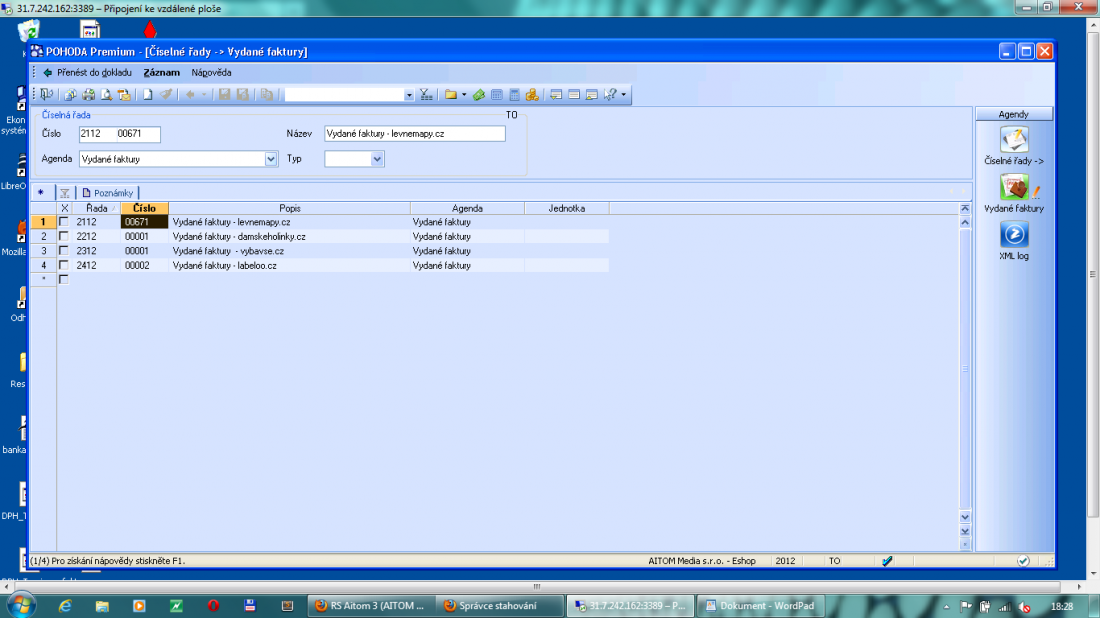This screenshot has width=1100, height=618.
Task: Select the checkbox next to row 2412
Action: coord(64,265)
